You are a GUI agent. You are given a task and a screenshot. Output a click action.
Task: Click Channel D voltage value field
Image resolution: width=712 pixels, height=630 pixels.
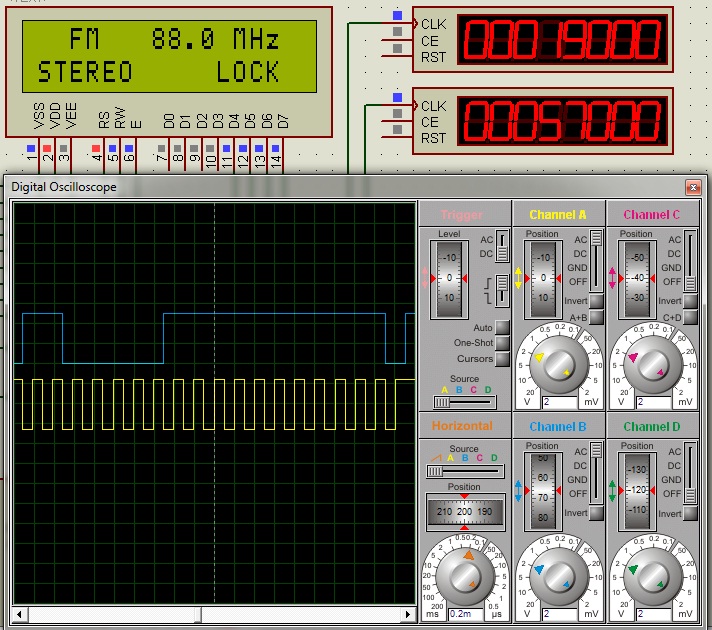[x=654, y=614]
